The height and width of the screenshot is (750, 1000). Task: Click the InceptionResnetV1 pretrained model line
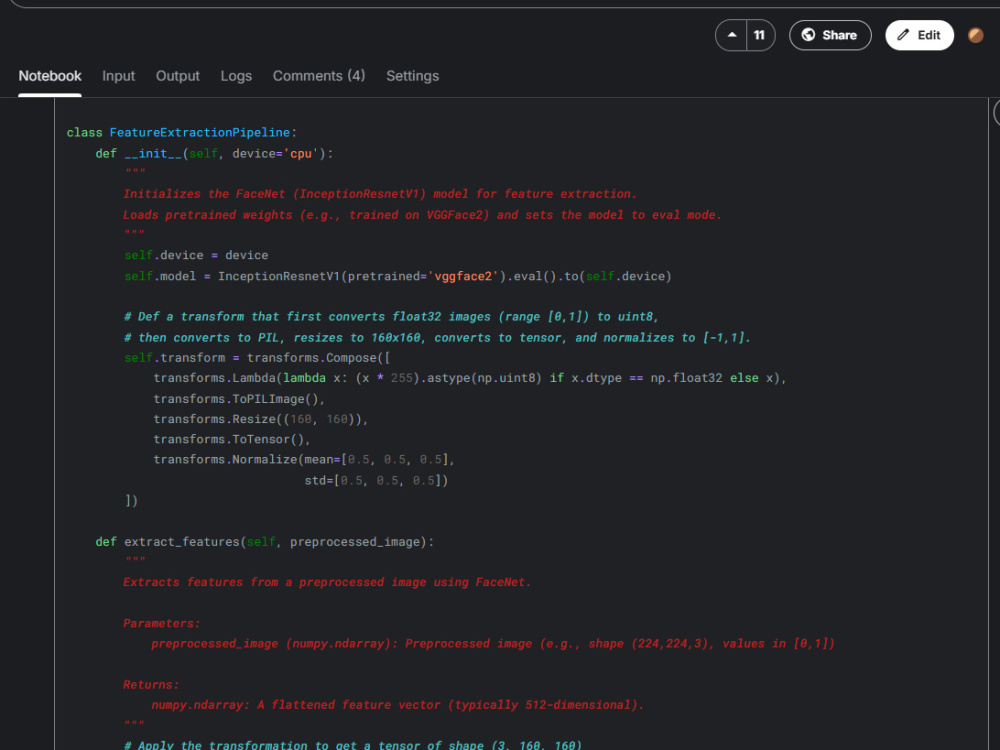398,276
